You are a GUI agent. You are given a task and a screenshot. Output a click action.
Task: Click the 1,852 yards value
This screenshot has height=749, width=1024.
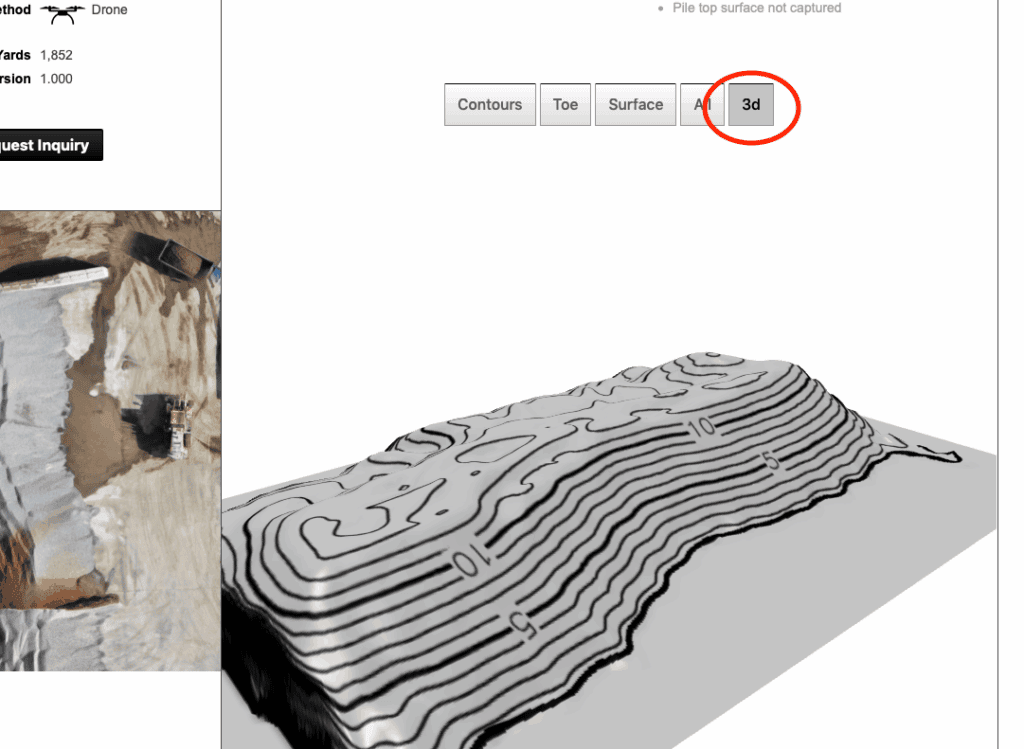[x=56, y=55]
